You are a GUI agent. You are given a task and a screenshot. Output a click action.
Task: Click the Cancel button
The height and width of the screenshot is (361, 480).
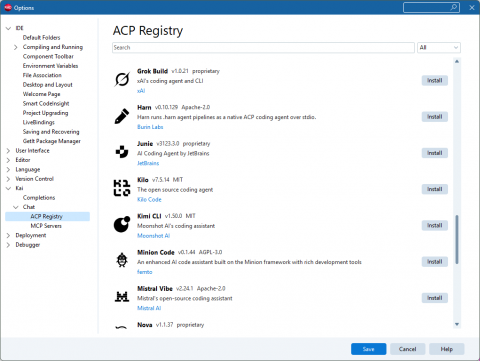click(x=407, y=349)
